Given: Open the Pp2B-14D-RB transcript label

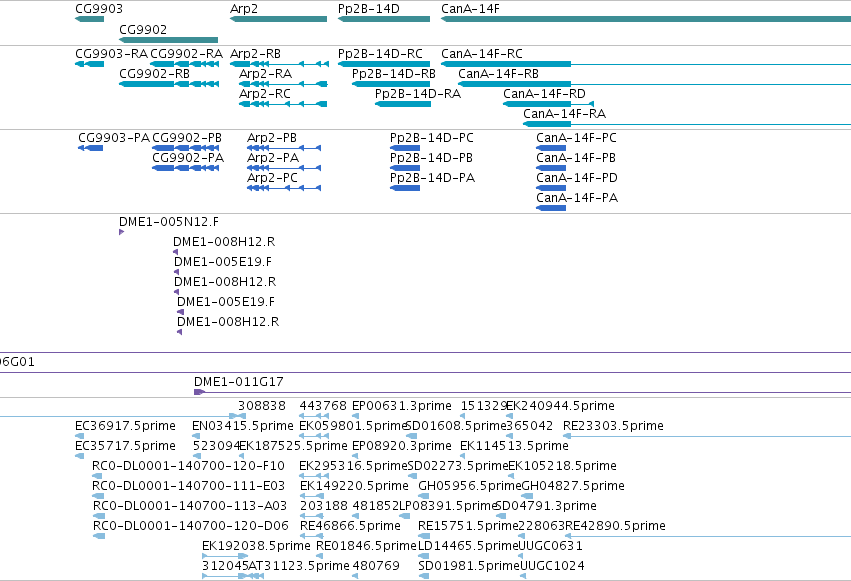Looking at the screenshot, I should (393, 74).
